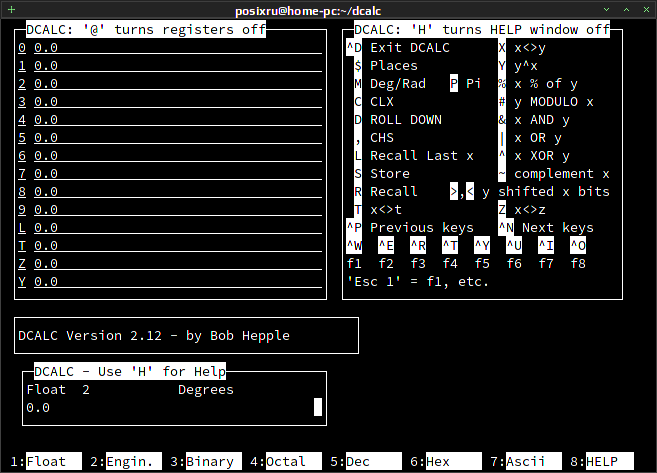This screenshot has height=473, width=657.
Task: Click the | key for x OR y
Action: point(502,138)
